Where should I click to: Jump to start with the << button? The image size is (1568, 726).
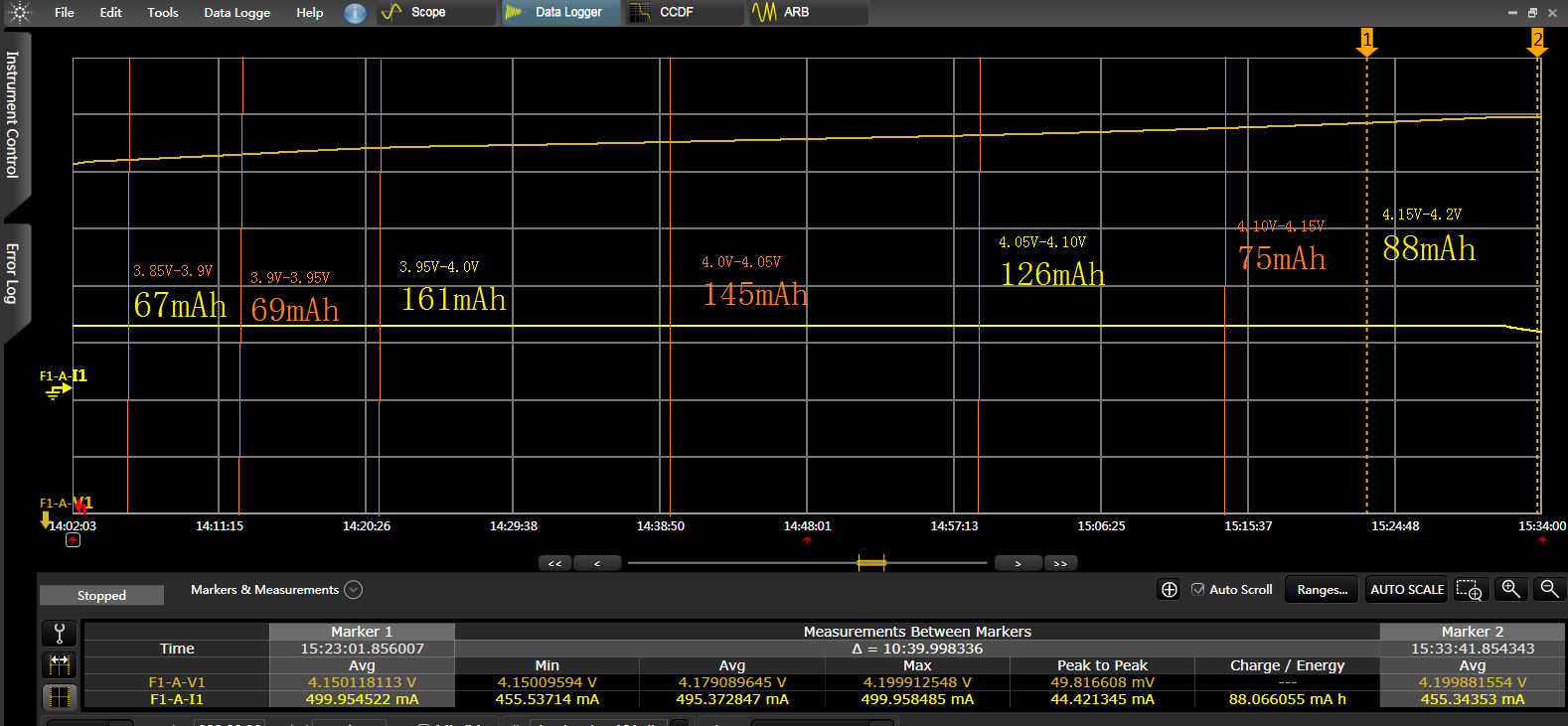(554, 563)
